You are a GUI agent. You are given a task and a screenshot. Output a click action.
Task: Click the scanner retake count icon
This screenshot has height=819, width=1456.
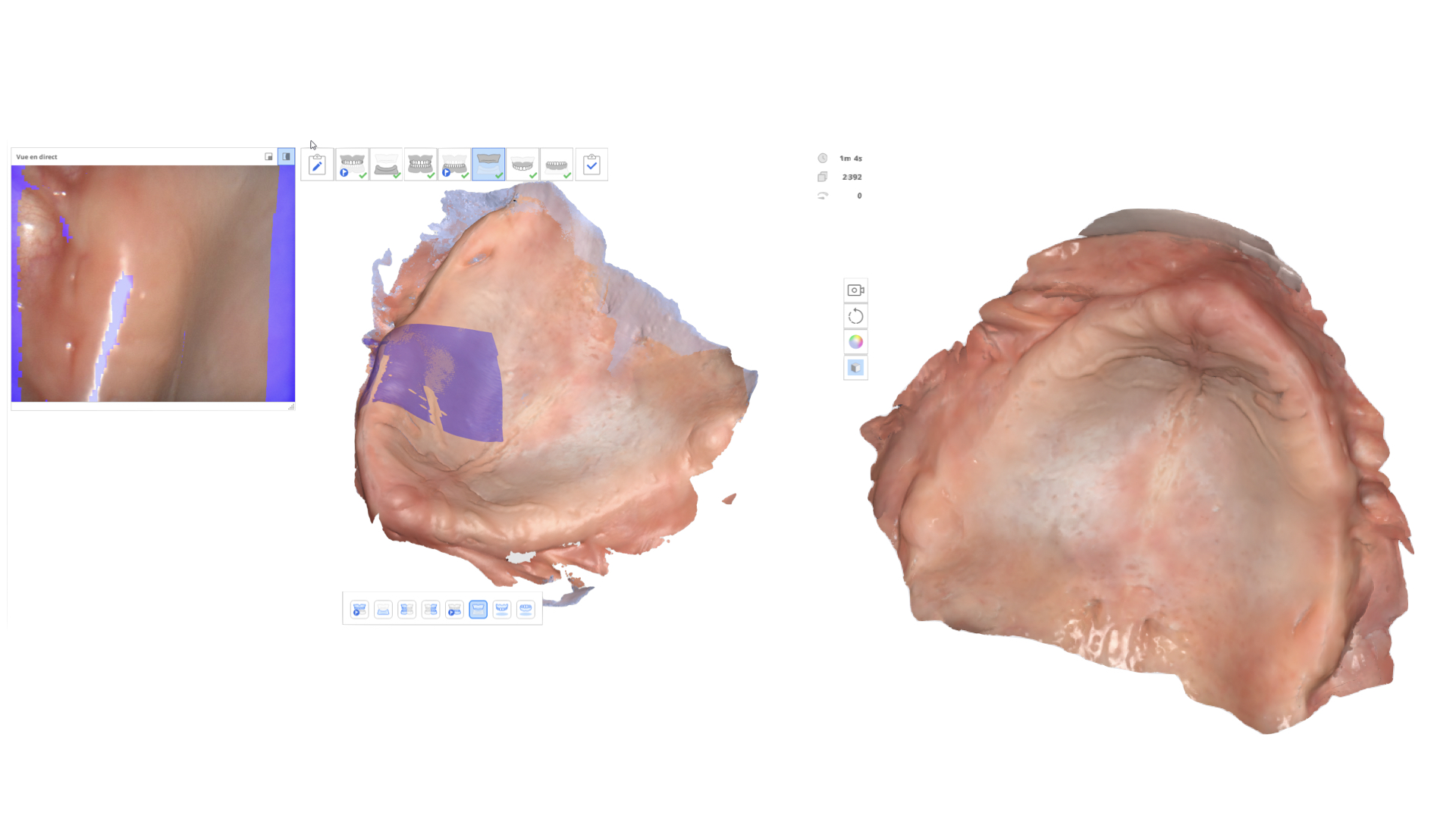(822, 196)
